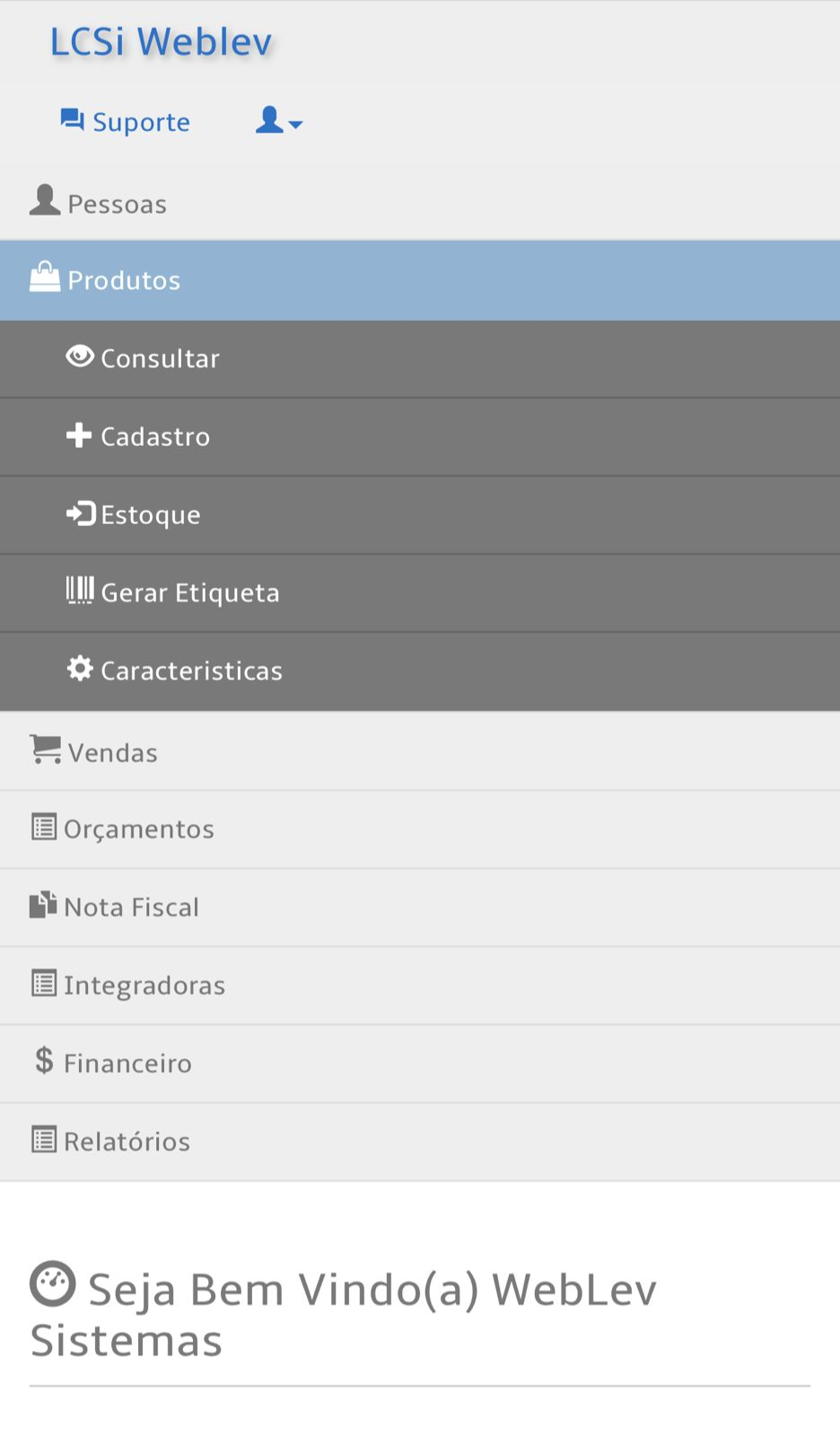Click the Vendas shopping cart icon
Image resolution: width=840 pixels, height=1436 pixels.
point(46,749)
